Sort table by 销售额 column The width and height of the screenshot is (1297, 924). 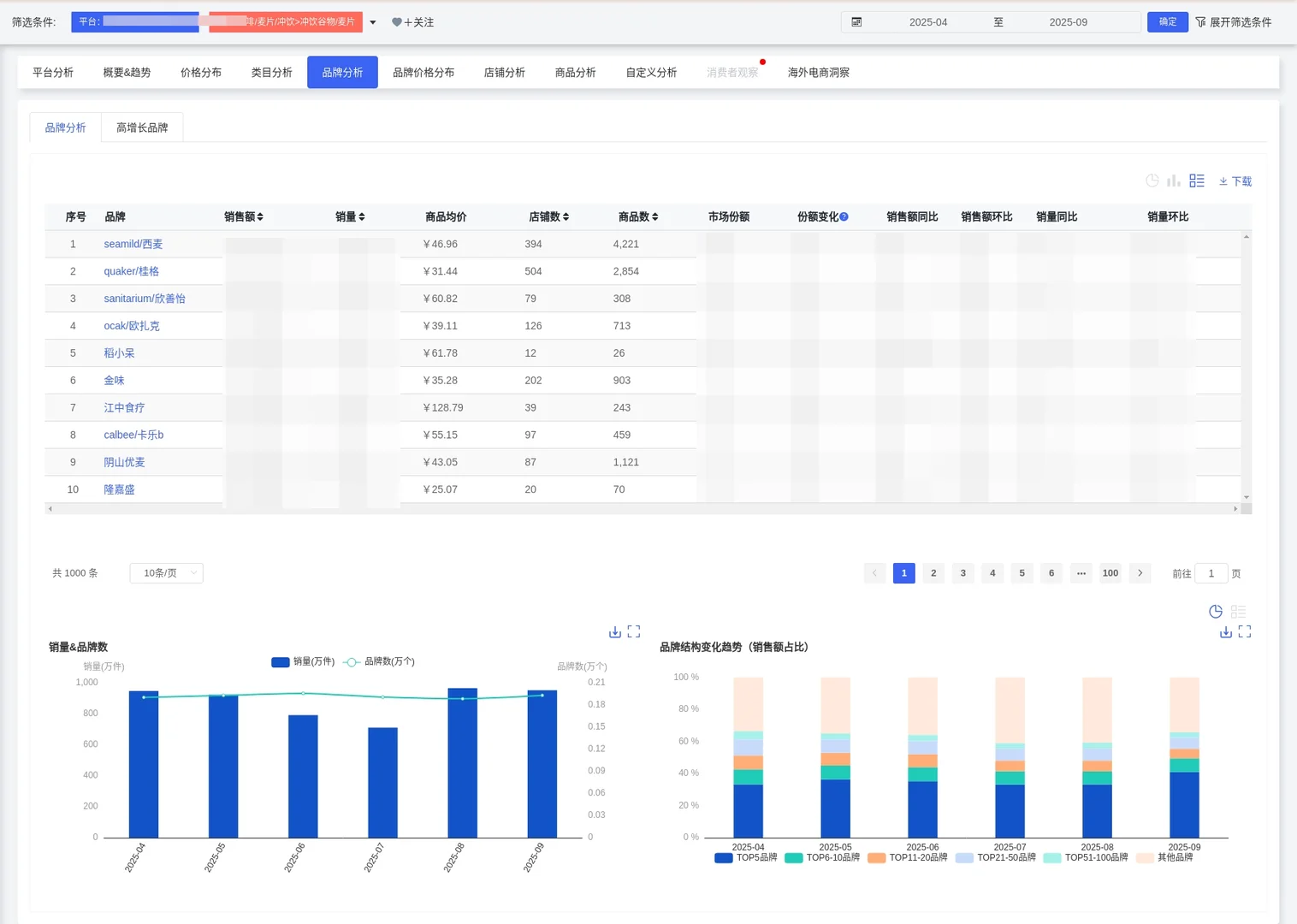[260, 217]
